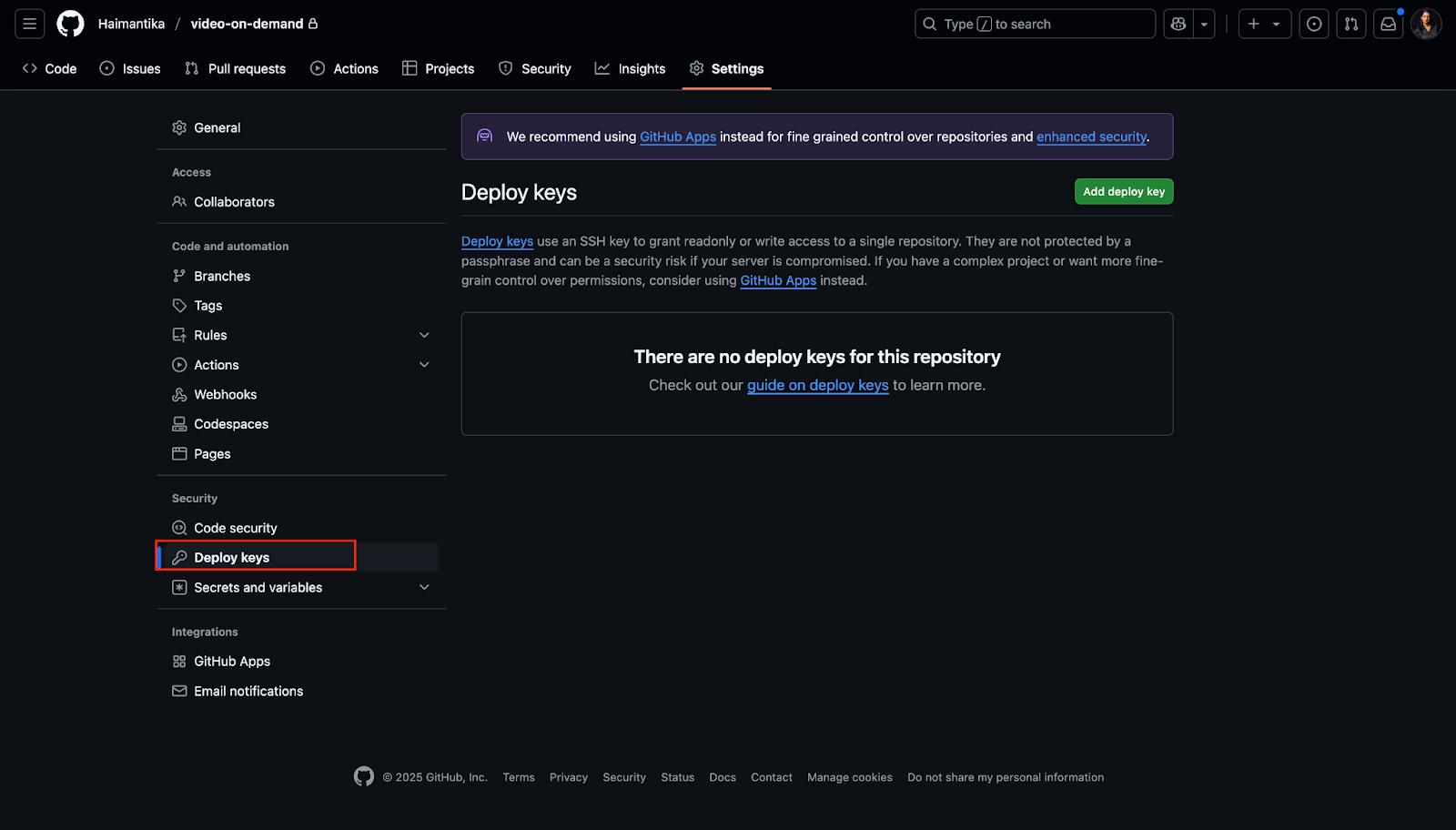Switch to the Issues tab

coord(130,68)
